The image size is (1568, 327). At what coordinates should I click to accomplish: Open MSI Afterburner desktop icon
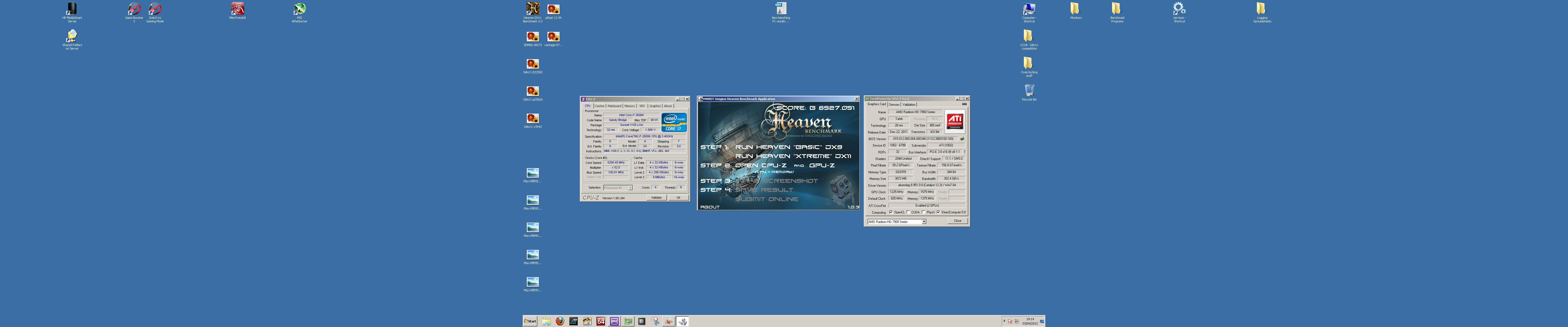299,12
